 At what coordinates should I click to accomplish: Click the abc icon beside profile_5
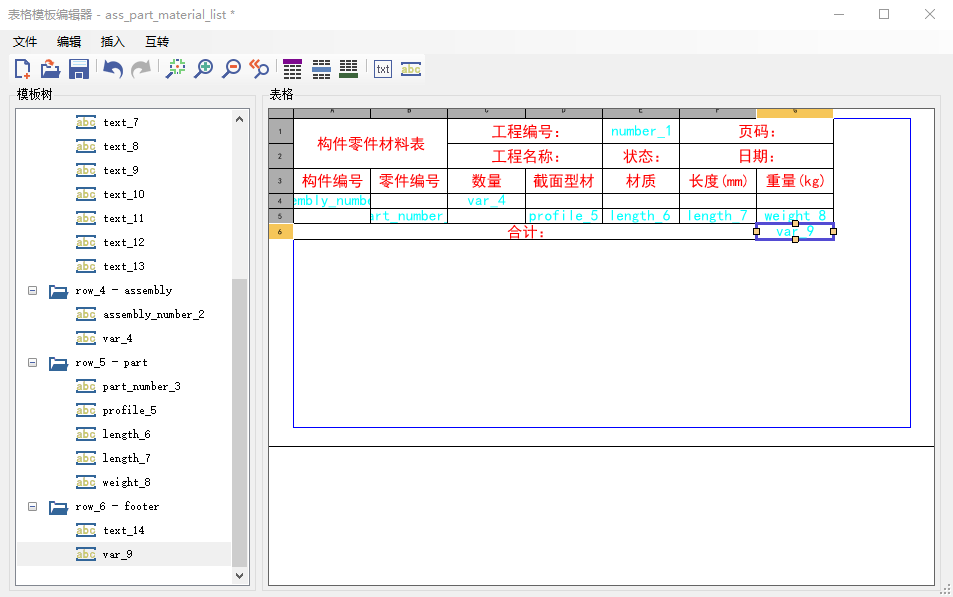[86, 410]
